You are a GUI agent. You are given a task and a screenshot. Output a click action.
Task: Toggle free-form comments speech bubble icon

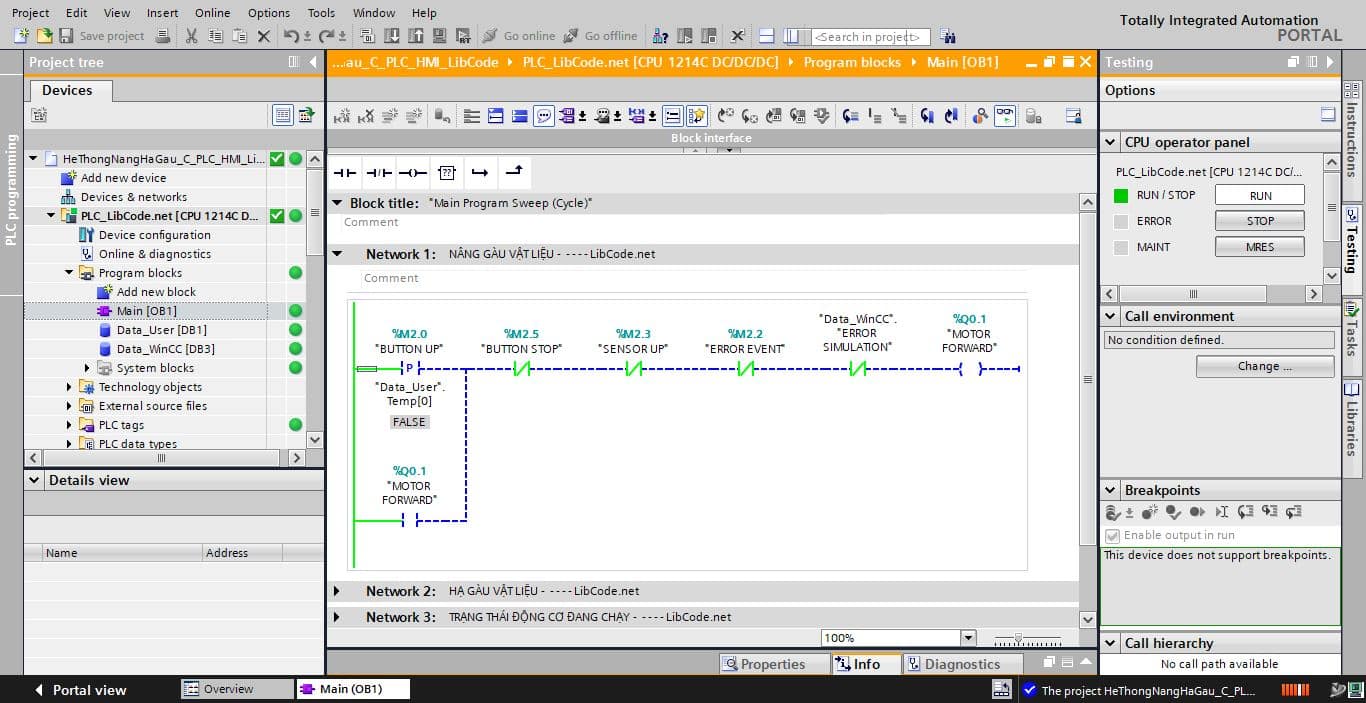(544, 116)
